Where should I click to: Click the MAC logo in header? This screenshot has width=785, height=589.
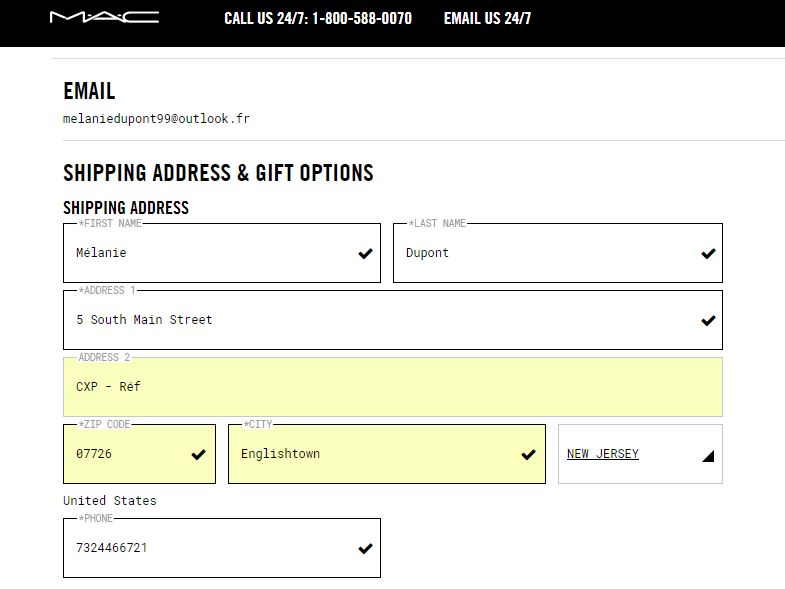(104, 18)
